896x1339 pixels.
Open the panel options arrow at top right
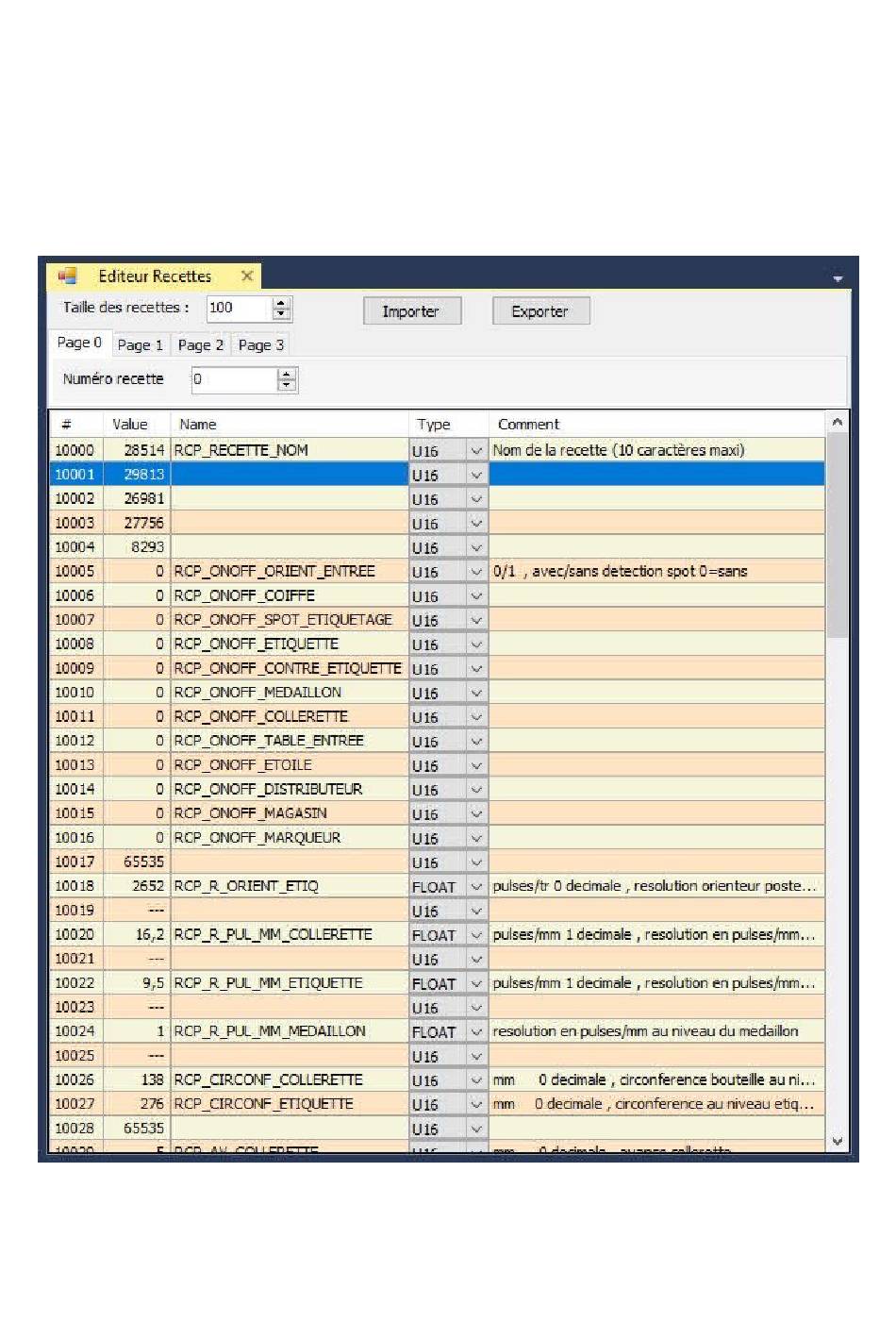(838, 278)
